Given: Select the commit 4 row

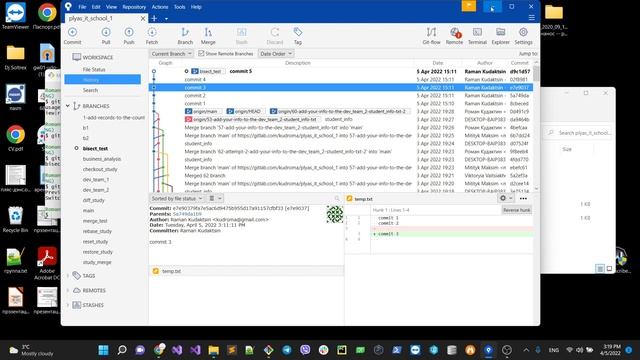Looking at the screenshot, I should [x=341, y=80].
